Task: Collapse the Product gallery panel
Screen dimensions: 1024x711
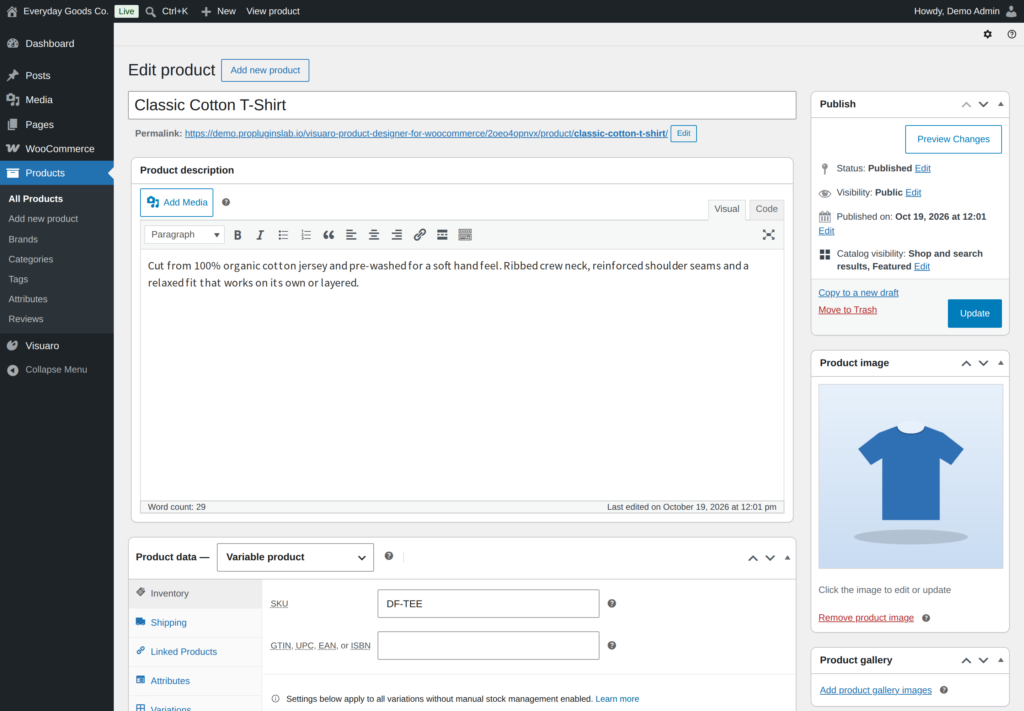Action: [x=1000, y=660]
